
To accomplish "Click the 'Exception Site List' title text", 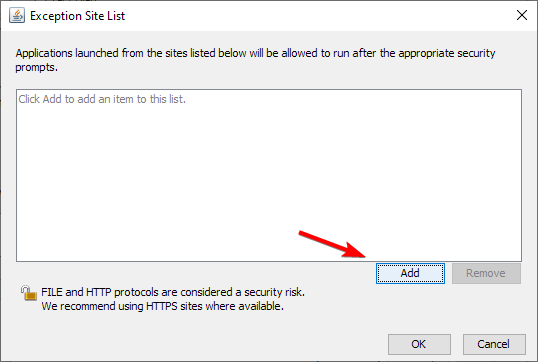I will pos(78,16).
